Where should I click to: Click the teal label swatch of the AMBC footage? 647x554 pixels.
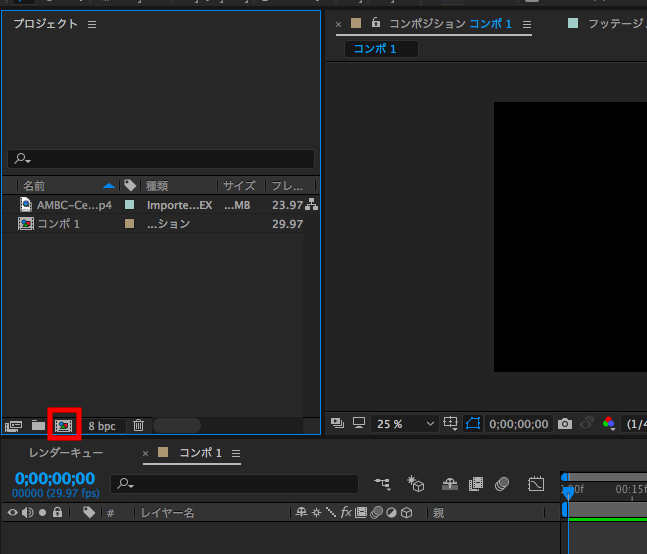coord(130,205)
